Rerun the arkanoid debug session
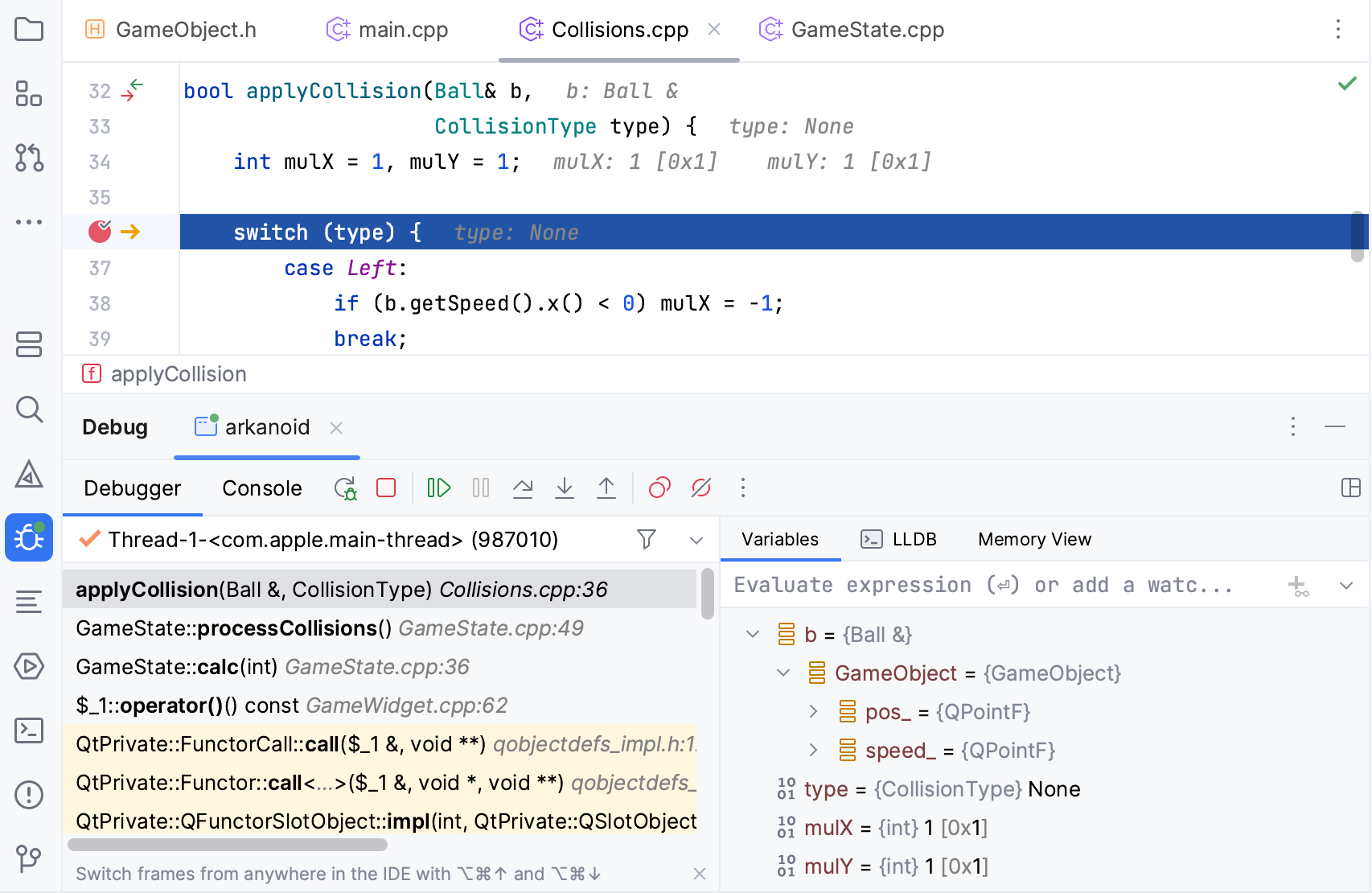1372x893 pixels. pyautogui.click(x=346, y=488)
